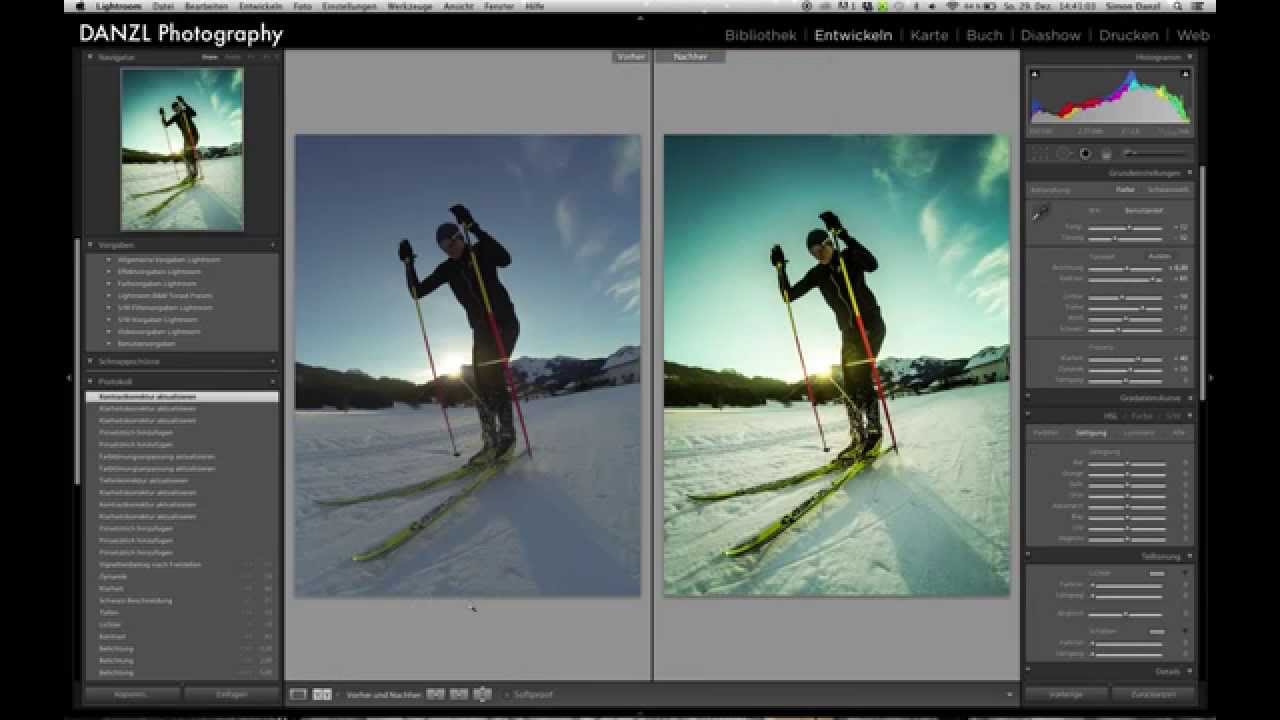Open the Buch module
The image size is (1280, 720).
tap(984, 35)
